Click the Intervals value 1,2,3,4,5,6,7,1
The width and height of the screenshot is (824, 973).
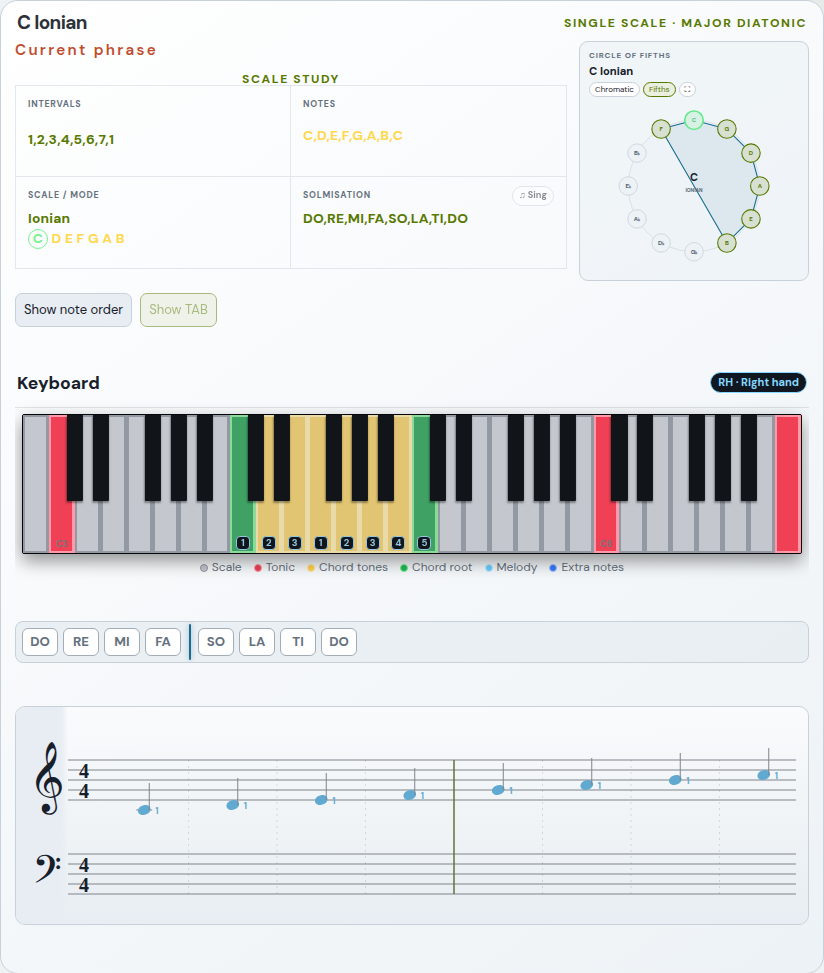[71, 140]
